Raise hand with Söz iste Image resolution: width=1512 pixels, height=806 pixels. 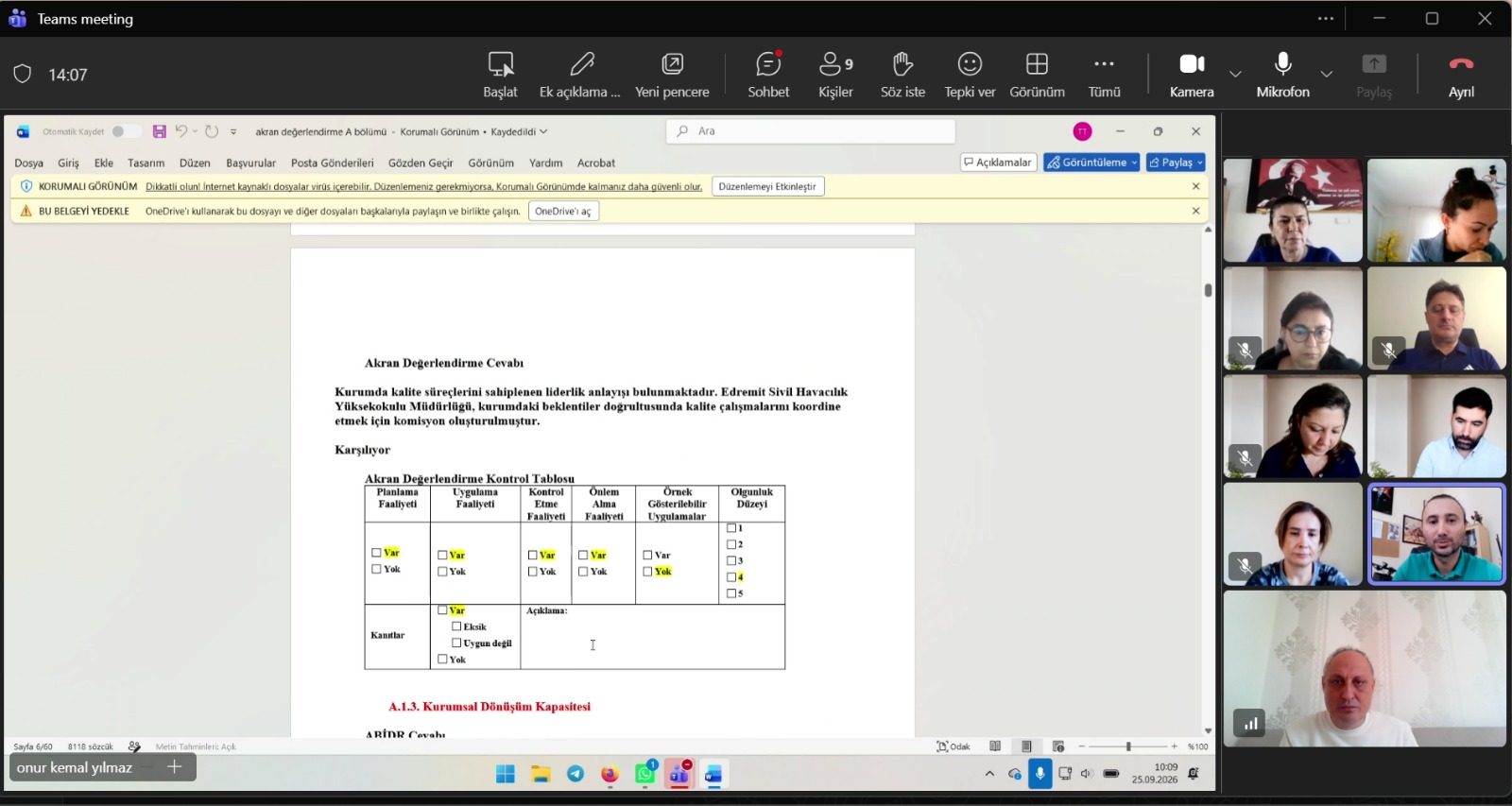click(902, 75)
